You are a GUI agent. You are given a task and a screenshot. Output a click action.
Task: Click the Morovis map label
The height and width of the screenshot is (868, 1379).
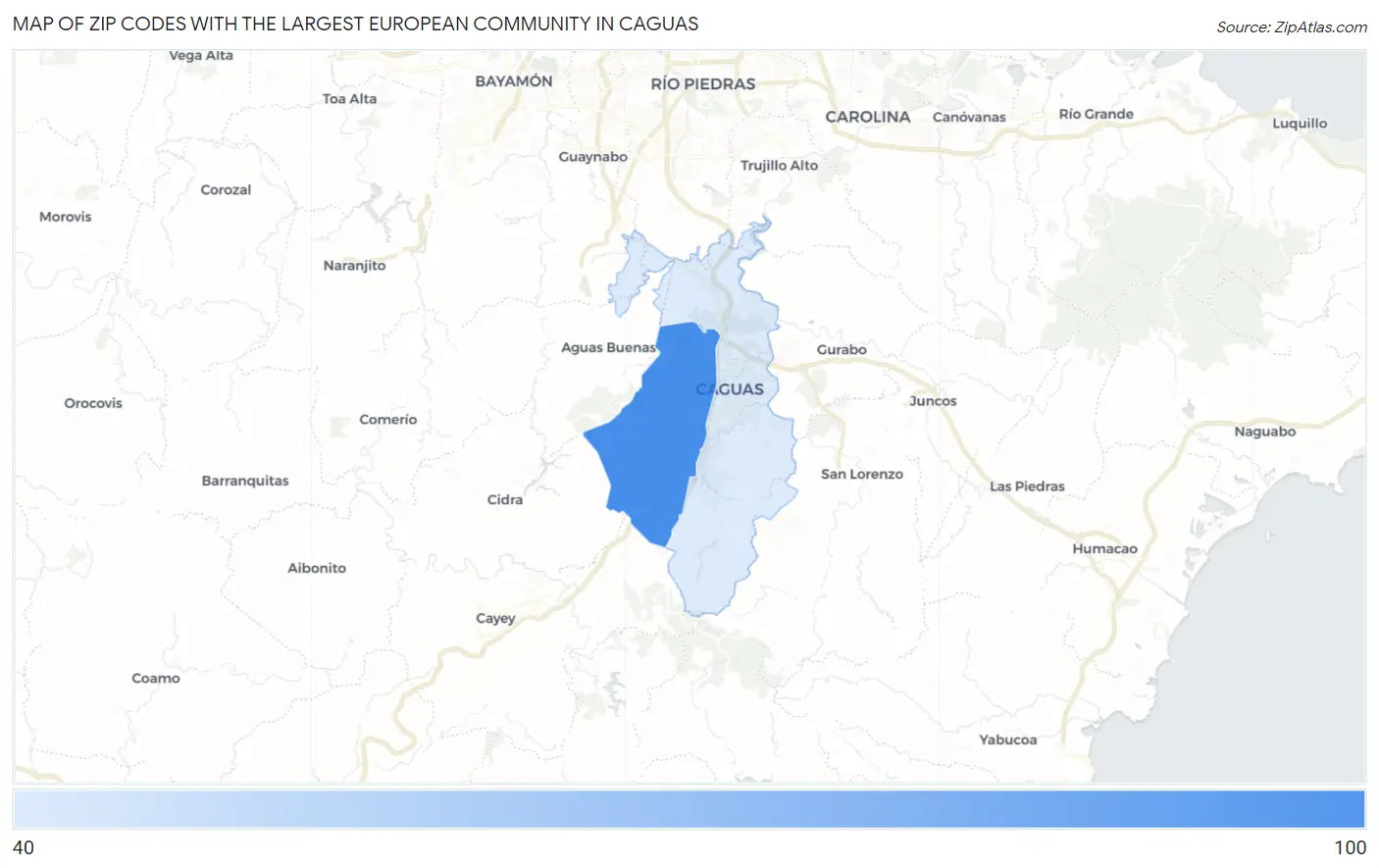tap(65, 217)
